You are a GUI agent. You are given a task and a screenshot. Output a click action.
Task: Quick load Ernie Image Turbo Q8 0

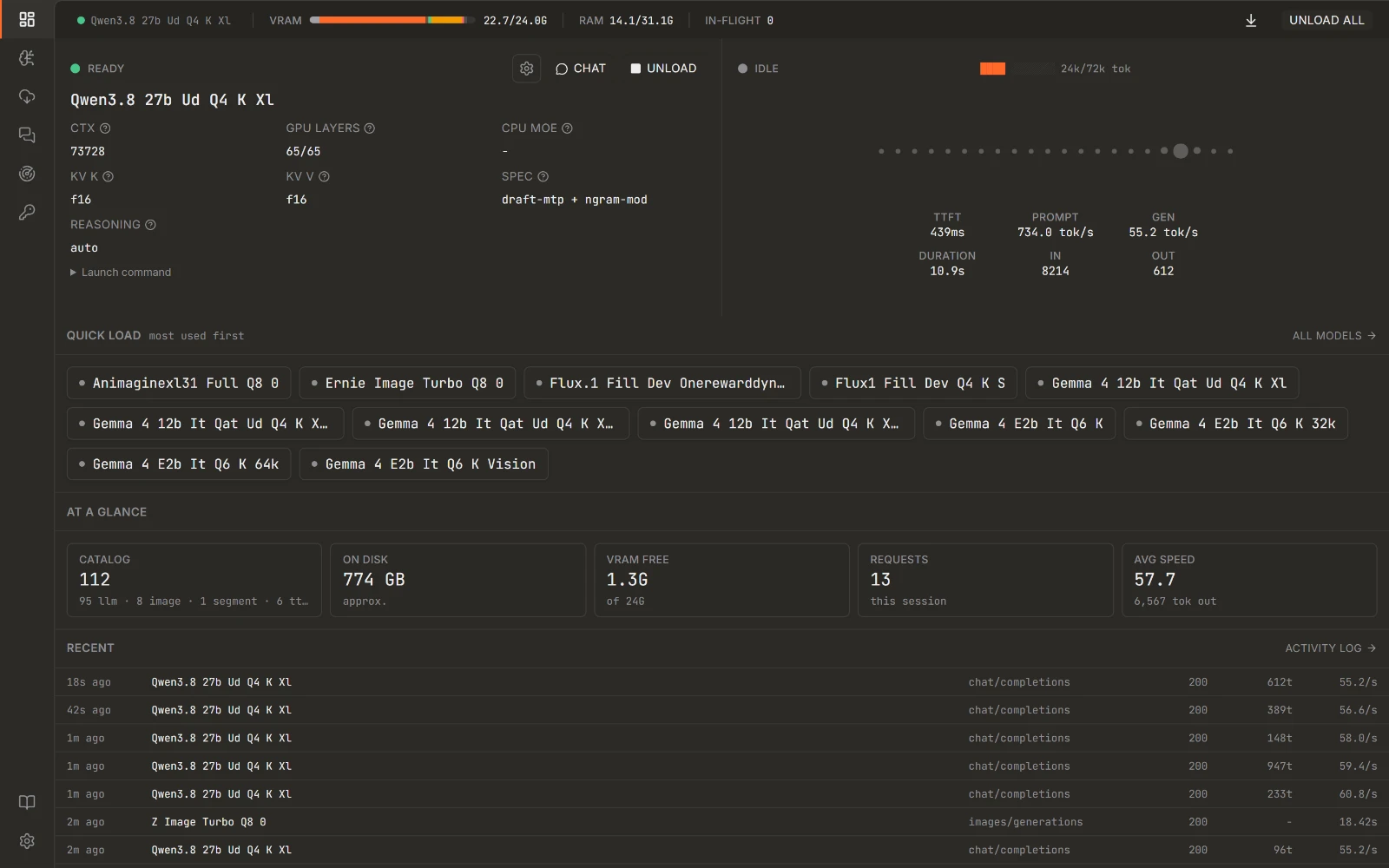pos(407,383)
